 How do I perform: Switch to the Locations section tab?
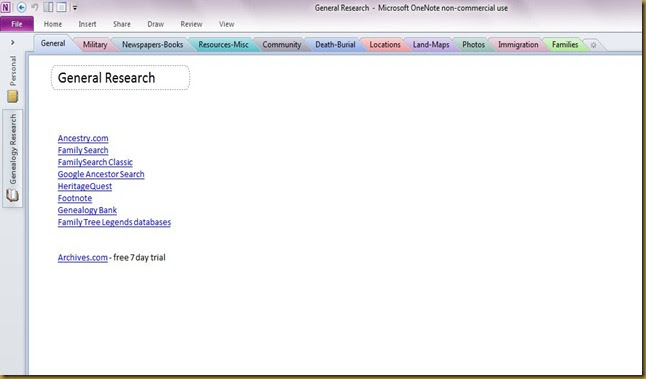point(385,44)
